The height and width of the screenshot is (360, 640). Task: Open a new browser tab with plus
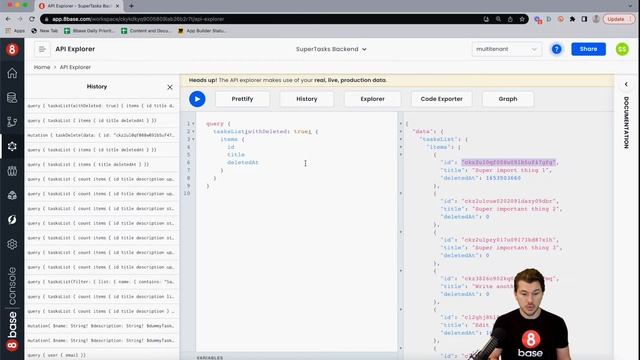(131, 6)
